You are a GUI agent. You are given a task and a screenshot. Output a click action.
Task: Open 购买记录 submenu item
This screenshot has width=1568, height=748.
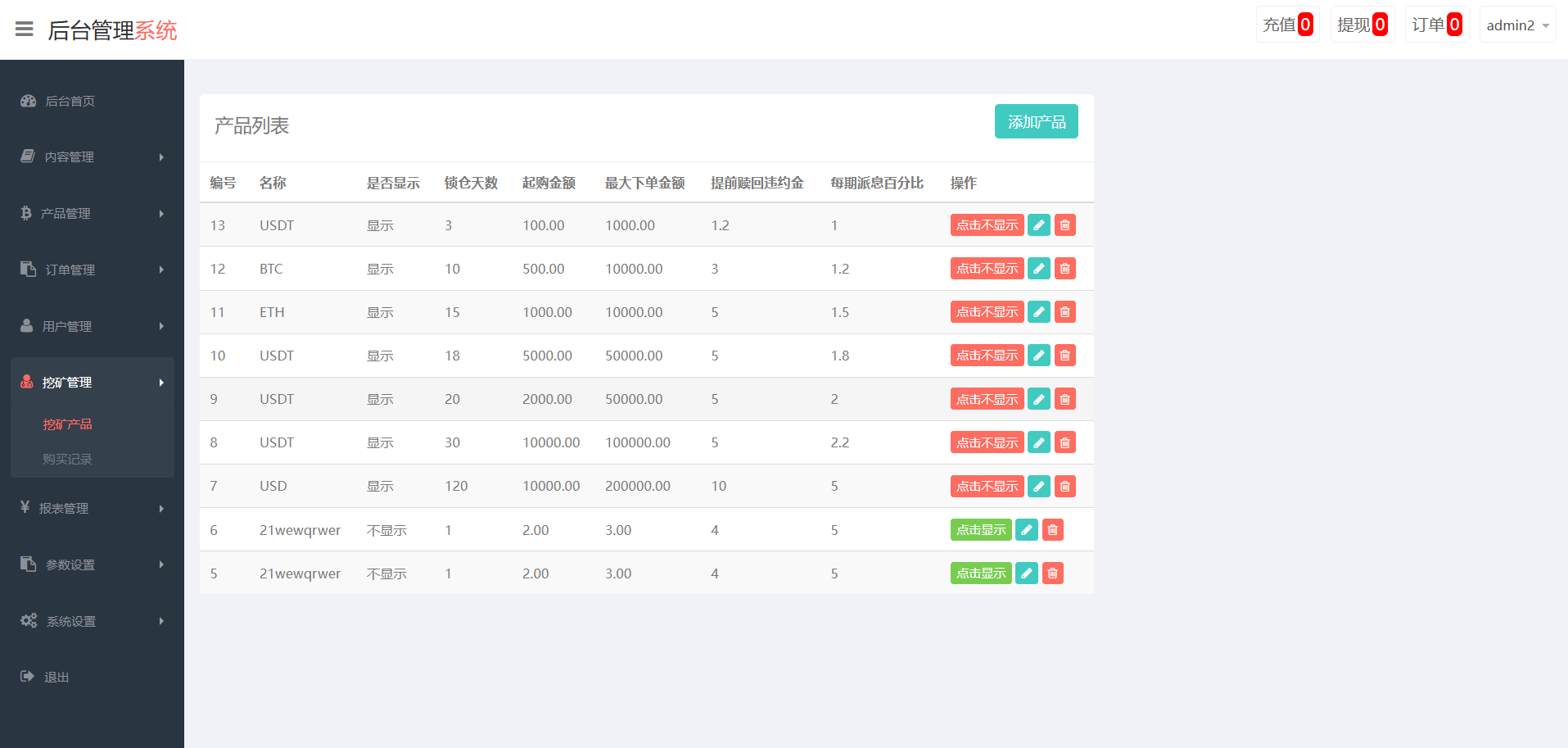[67, 459]
